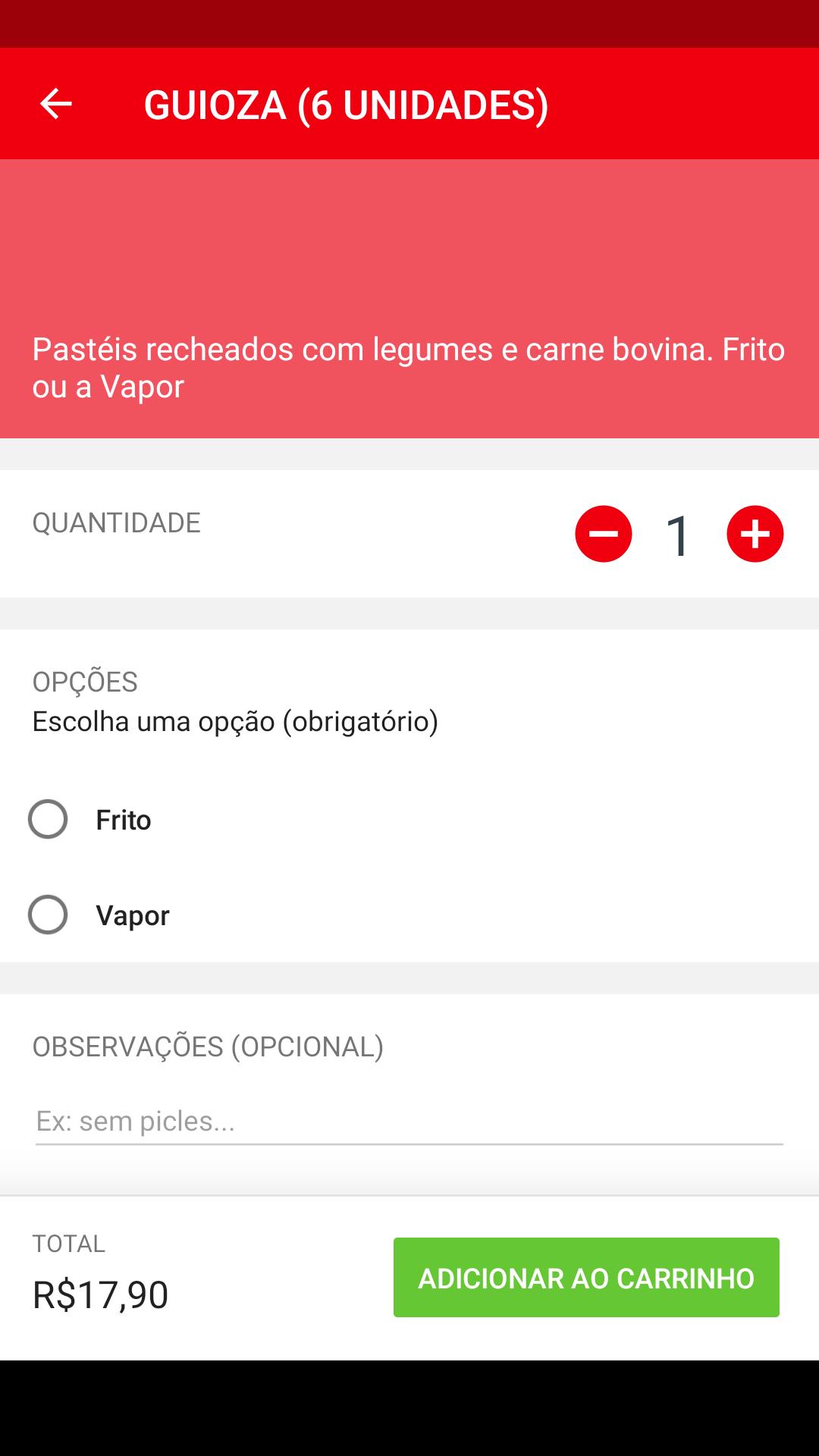Tap the Opções section heading
Viewport: 819px width, 1456px height.
(85, 682)
